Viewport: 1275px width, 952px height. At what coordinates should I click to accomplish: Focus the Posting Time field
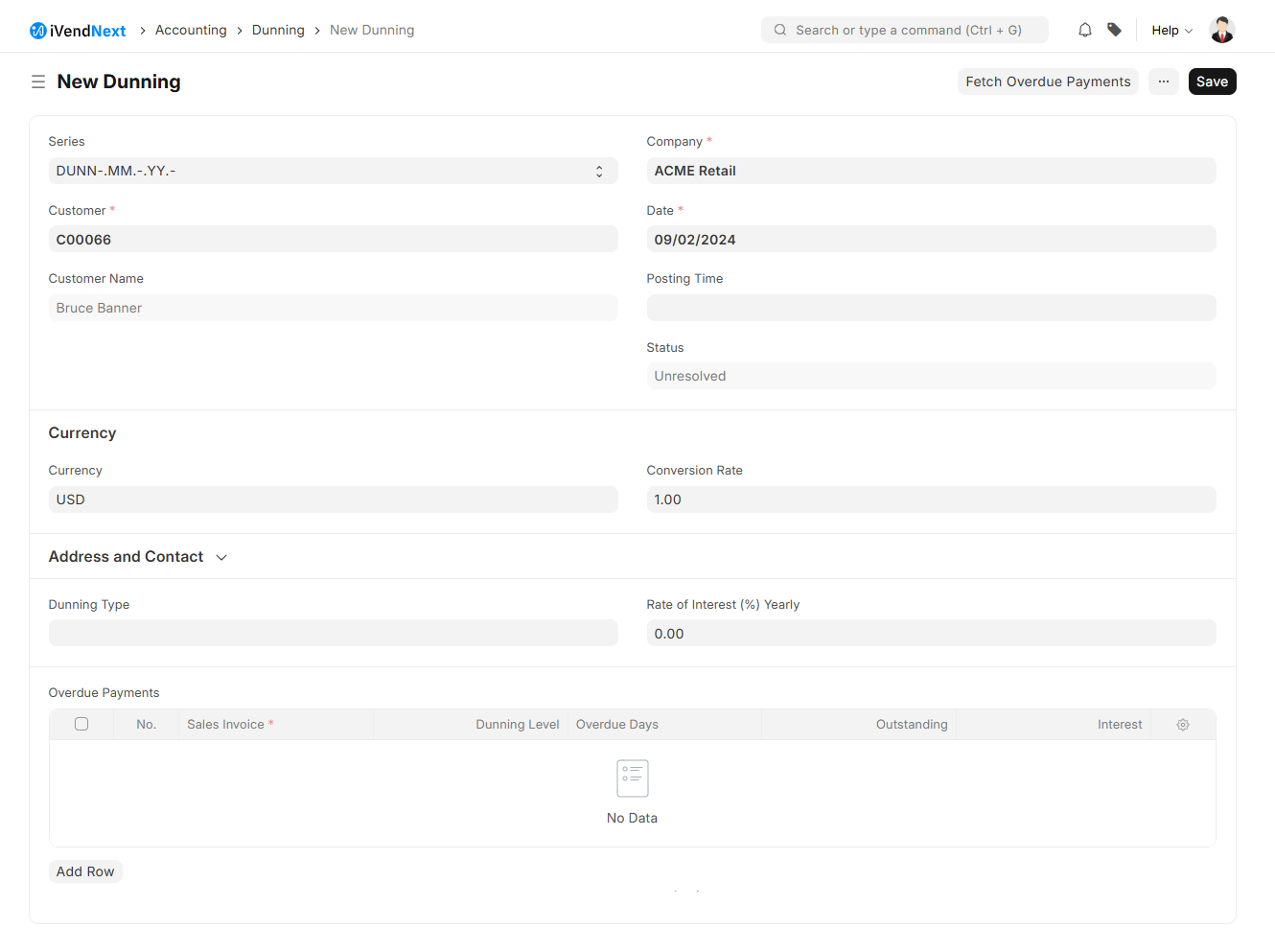pyautogui.click(x=930, y=308)
